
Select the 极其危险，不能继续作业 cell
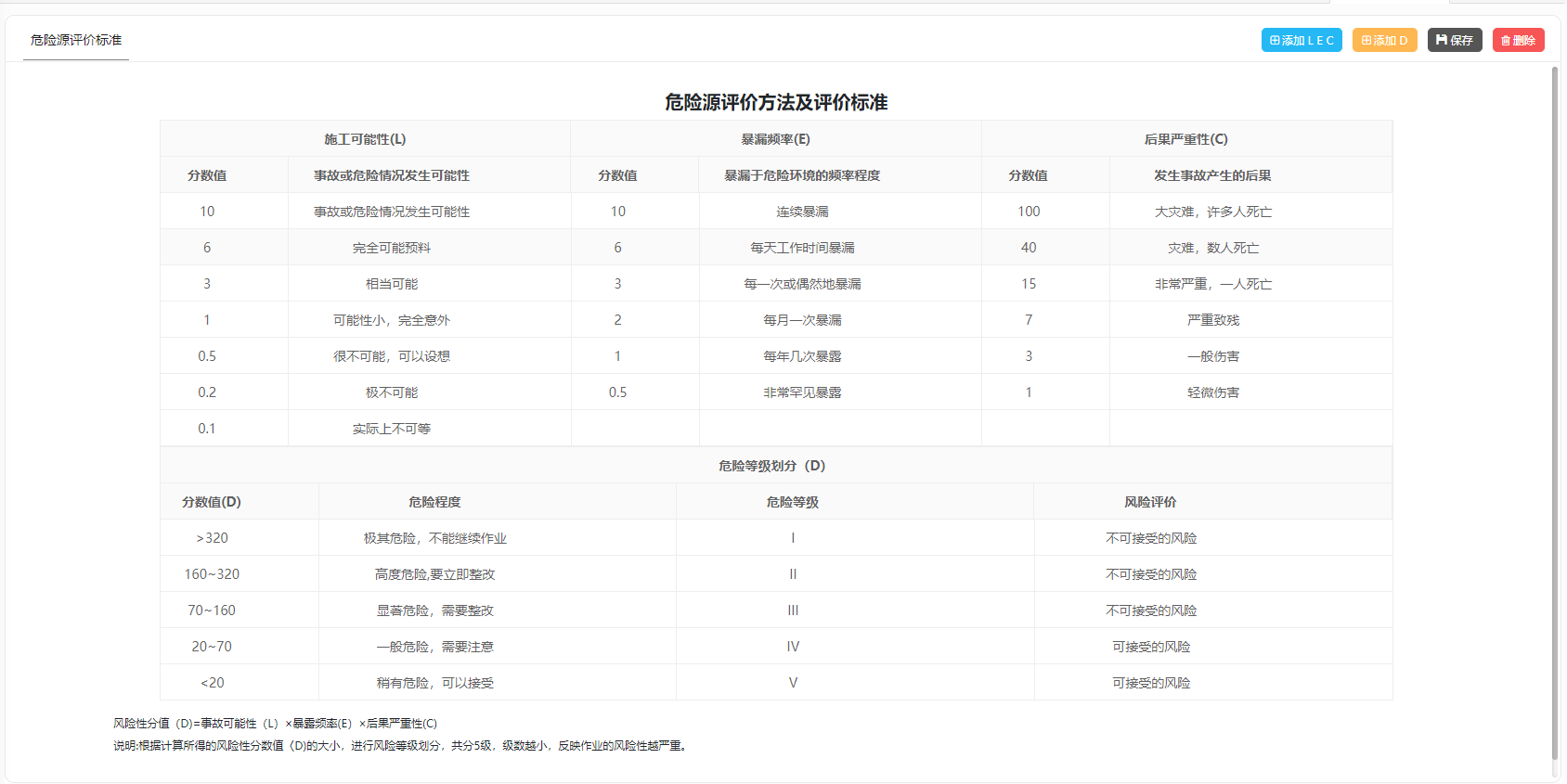(x=434, y=538)
